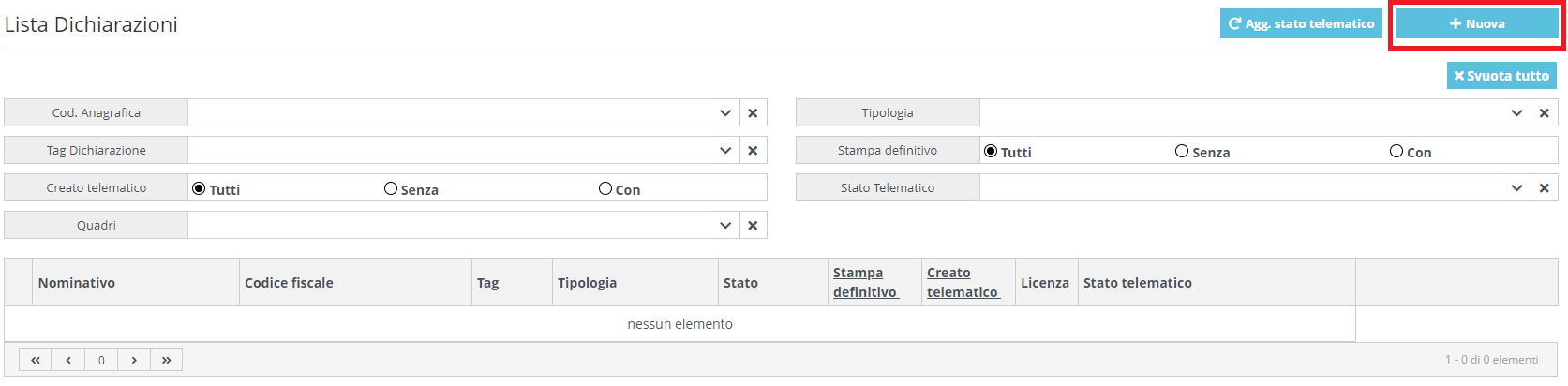This screenshot has height=386, width=1568.
Task: Expand the Cod. Anagrafica dropdown
Action: (x=725, y=113)
